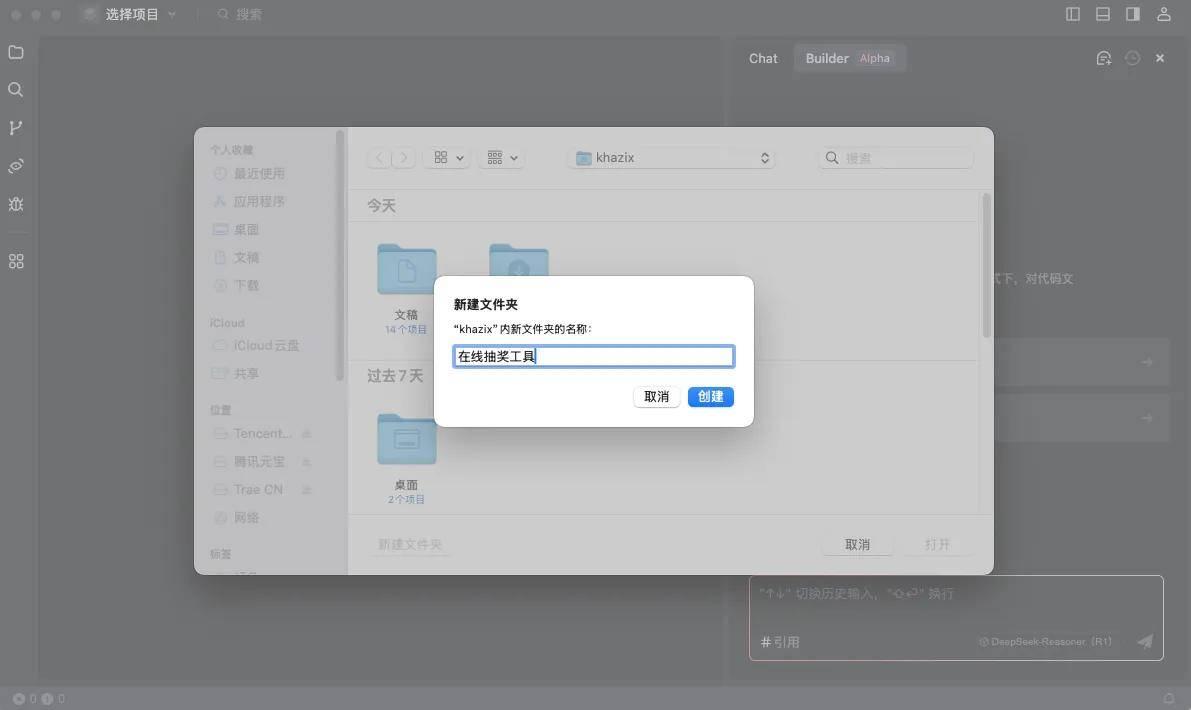Select the Search icon in left sidebar
The image size is (1191, 710).
[x=16, y=89]
